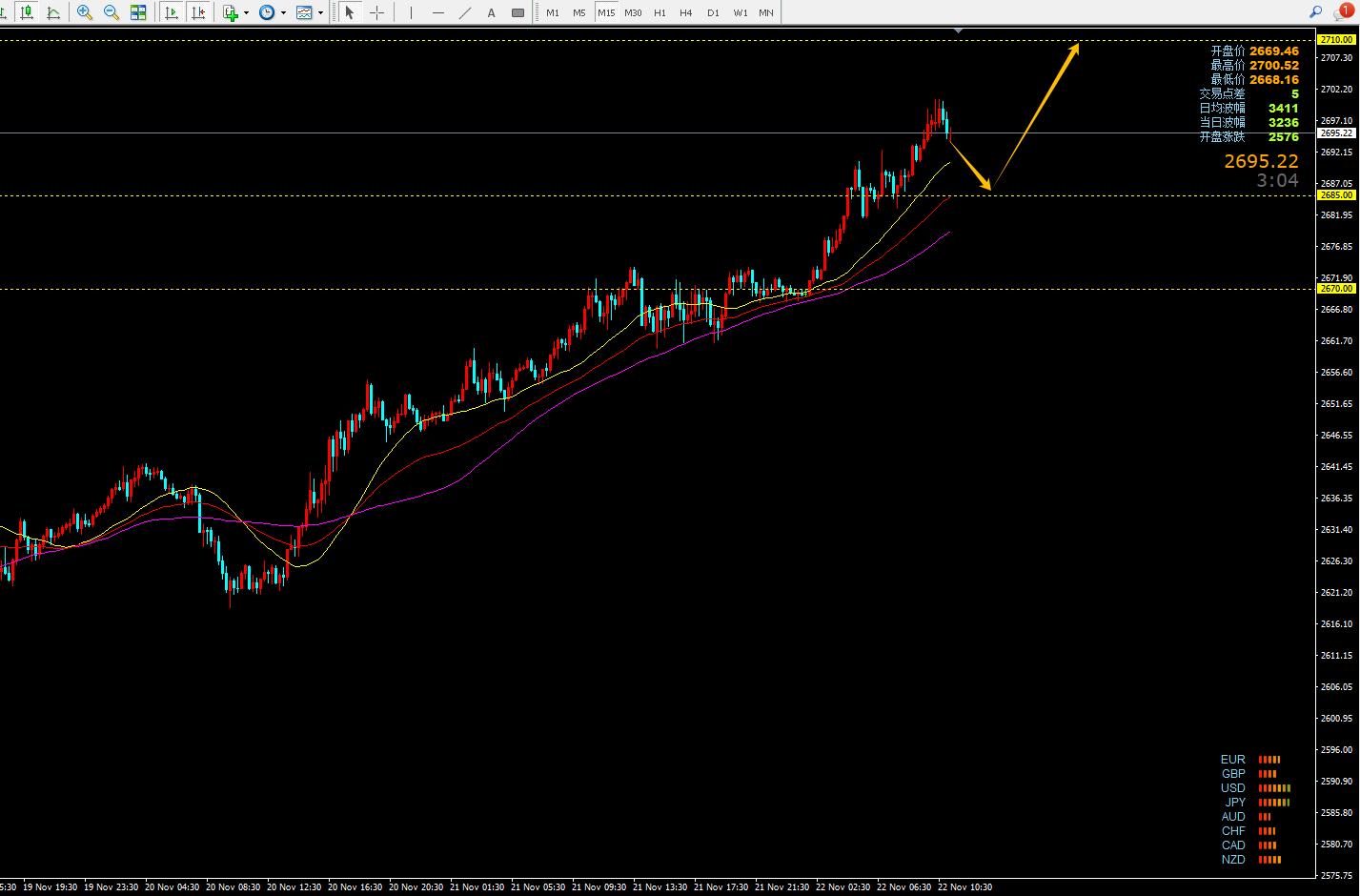Click the CHF currency strength meter
This screenshot has height=896, width=1360.
click(x=1267, y=831)
